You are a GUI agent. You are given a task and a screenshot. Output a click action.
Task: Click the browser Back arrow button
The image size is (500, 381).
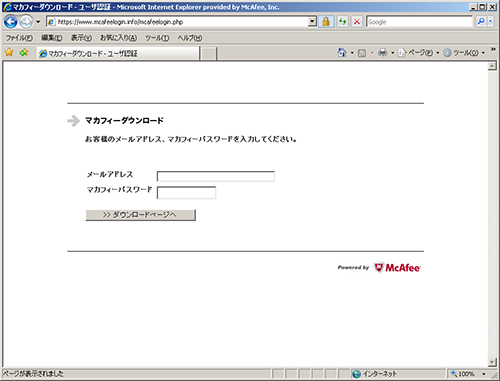(x=11, y=22)
